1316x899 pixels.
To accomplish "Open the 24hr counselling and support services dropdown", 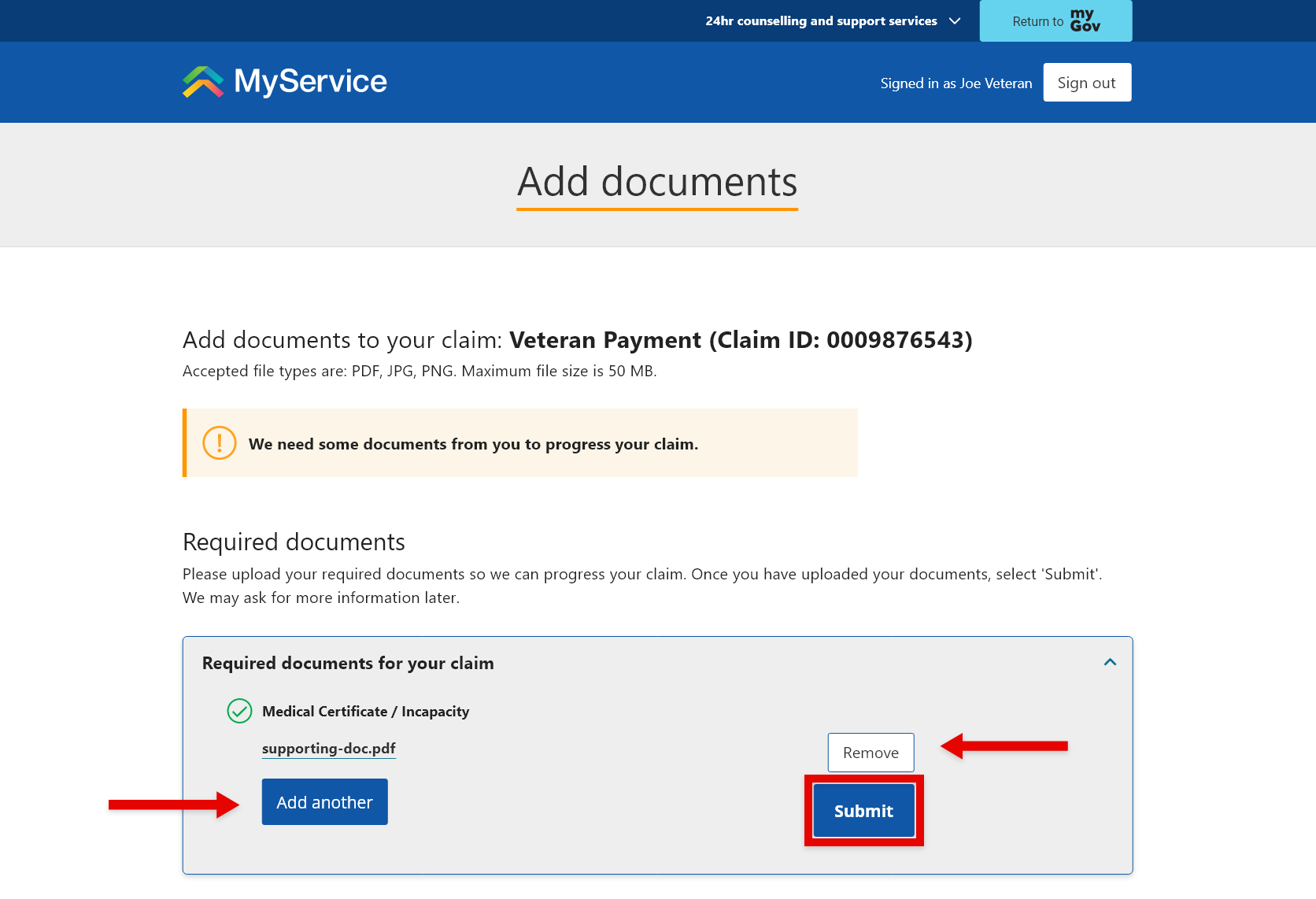I will 834,21.
